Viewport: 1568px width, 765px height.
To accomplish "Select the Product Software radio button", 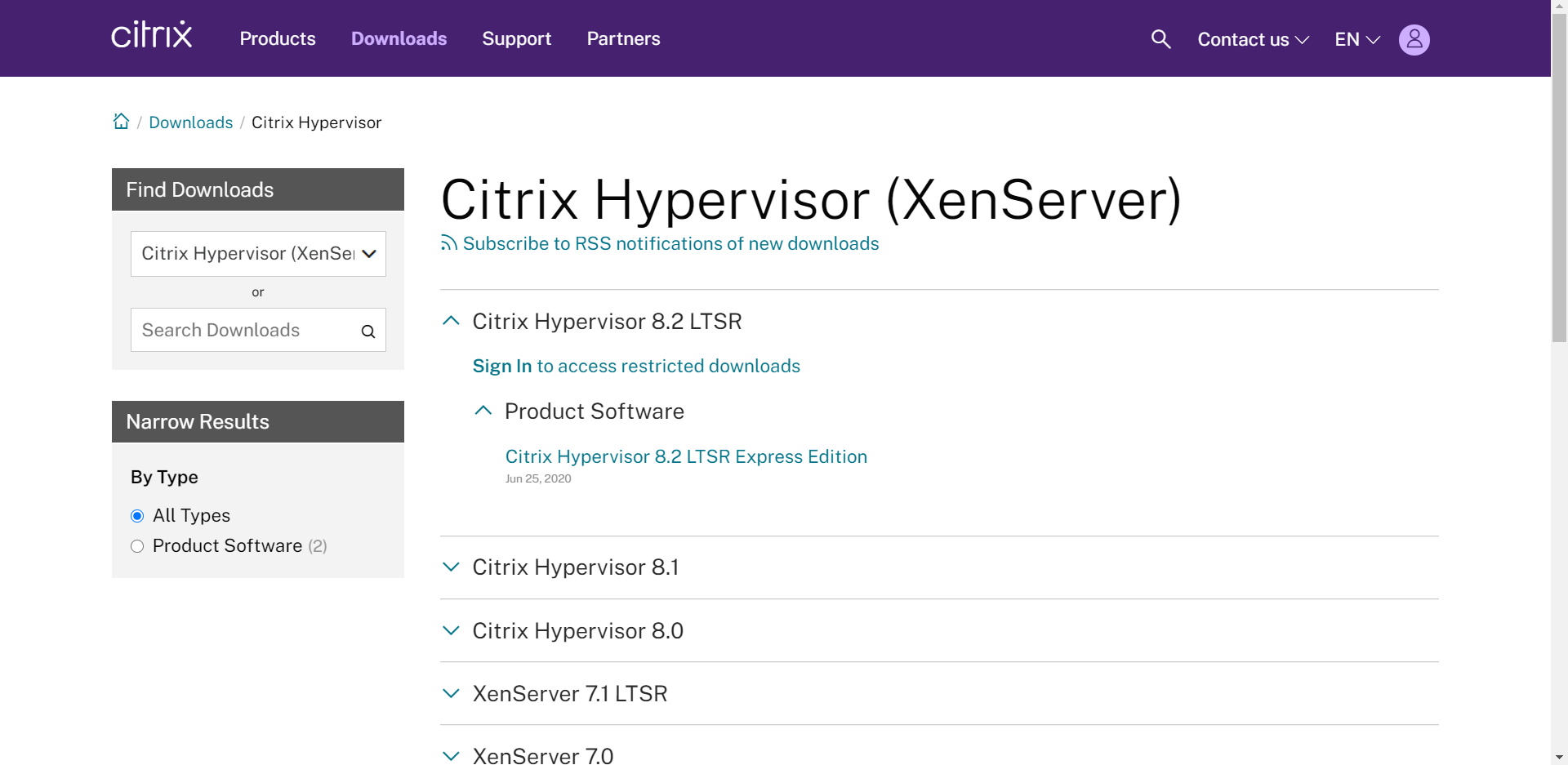I will tap(137, 546).
